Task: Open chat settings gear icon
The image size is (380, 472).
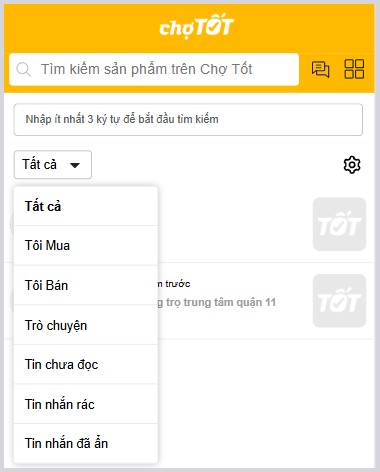Action: tap(352, 165)
